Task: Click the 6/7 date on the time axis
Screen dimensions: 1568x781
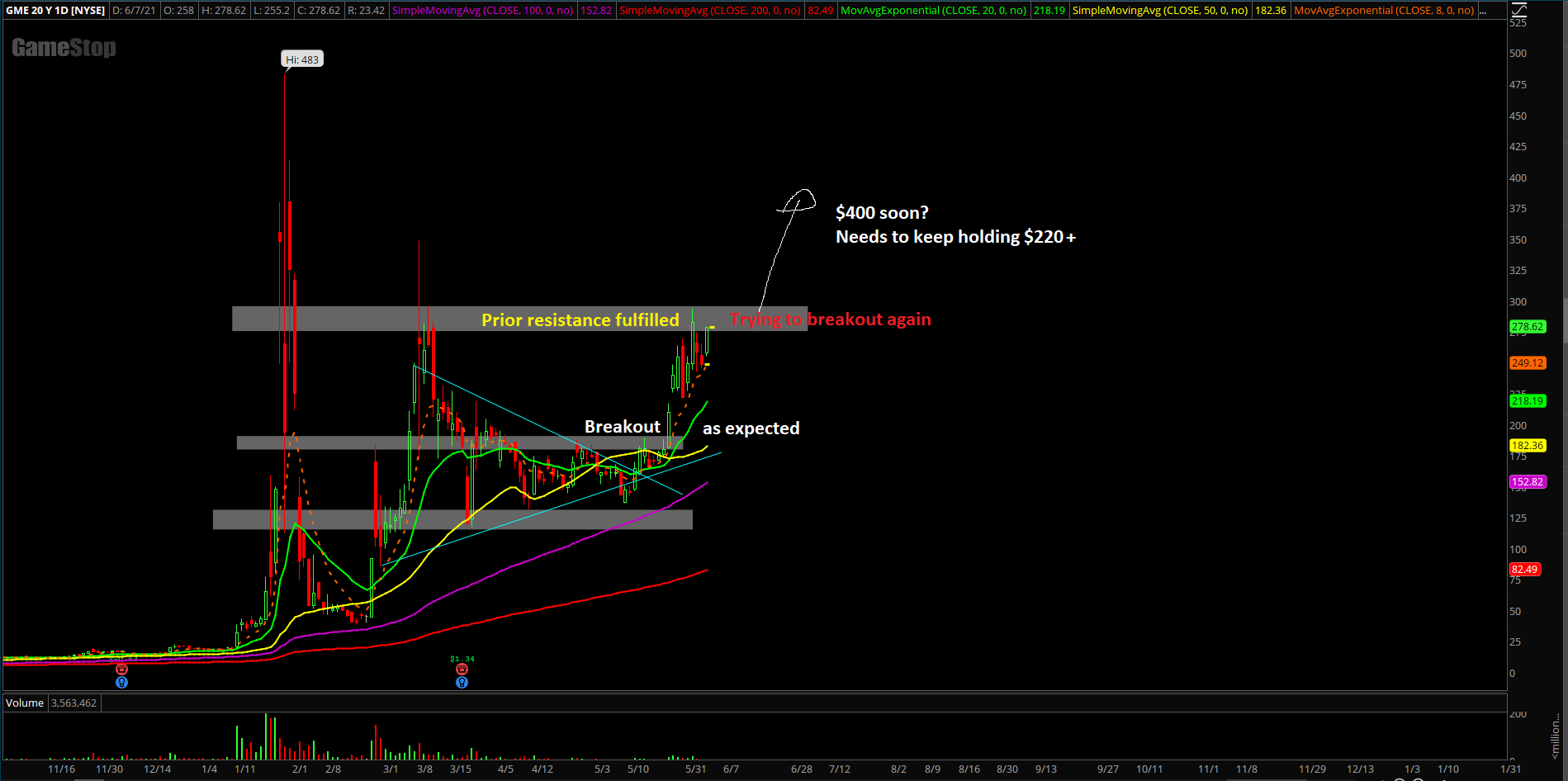Action: [x=731, y=769]
